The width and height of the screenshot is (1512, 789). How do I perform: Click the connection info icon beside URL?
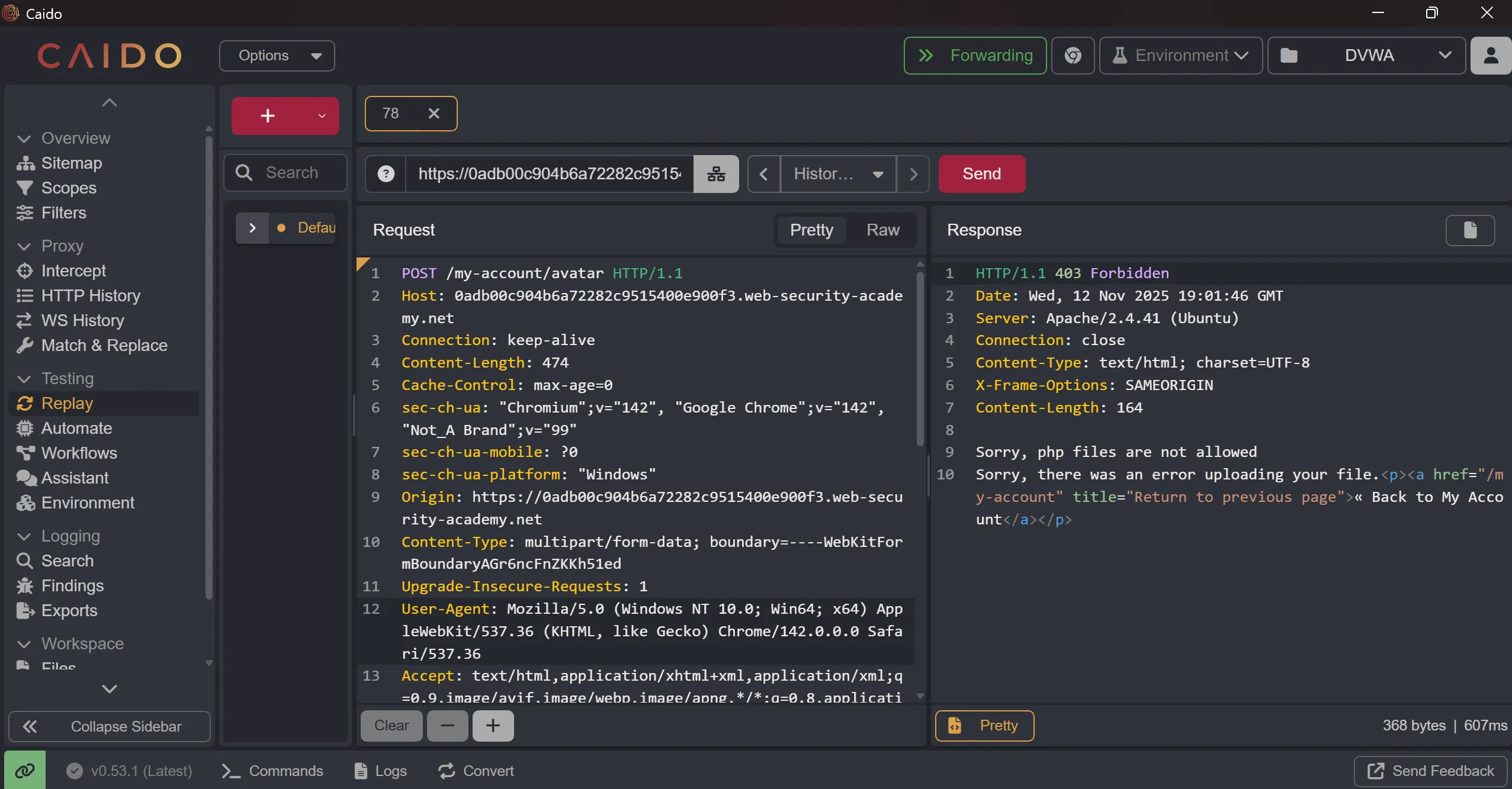pos(716,174)
